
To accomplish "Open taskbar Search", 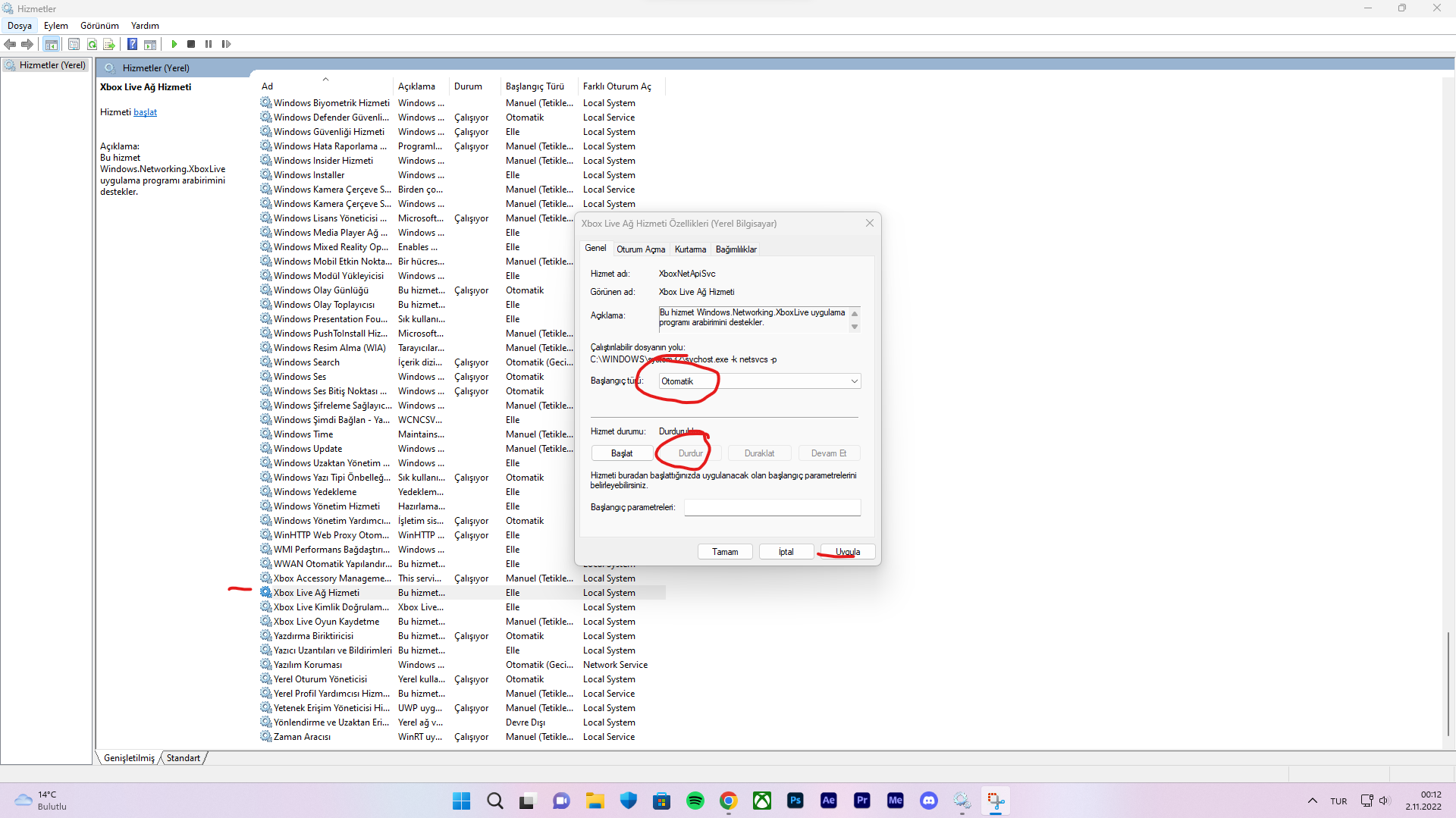I will pos(495,801).
